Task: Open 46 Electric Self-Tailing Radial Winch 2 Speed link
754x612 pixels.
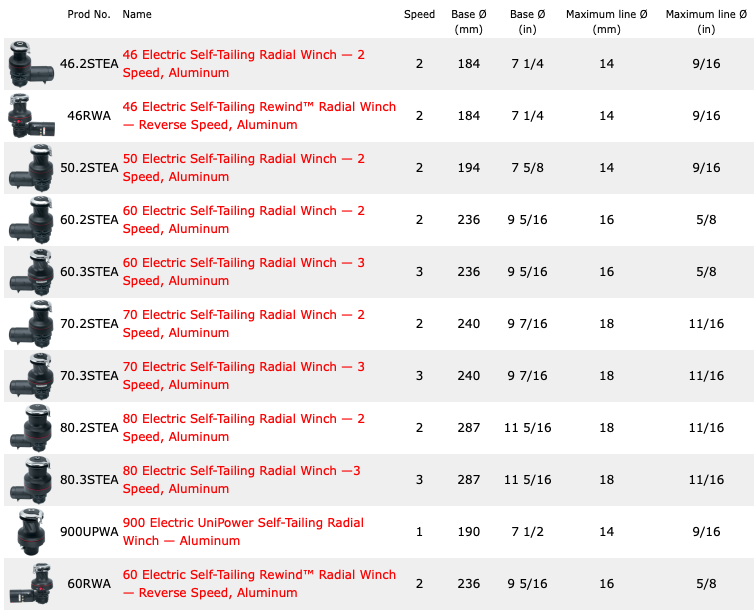Action: point(243,63)
